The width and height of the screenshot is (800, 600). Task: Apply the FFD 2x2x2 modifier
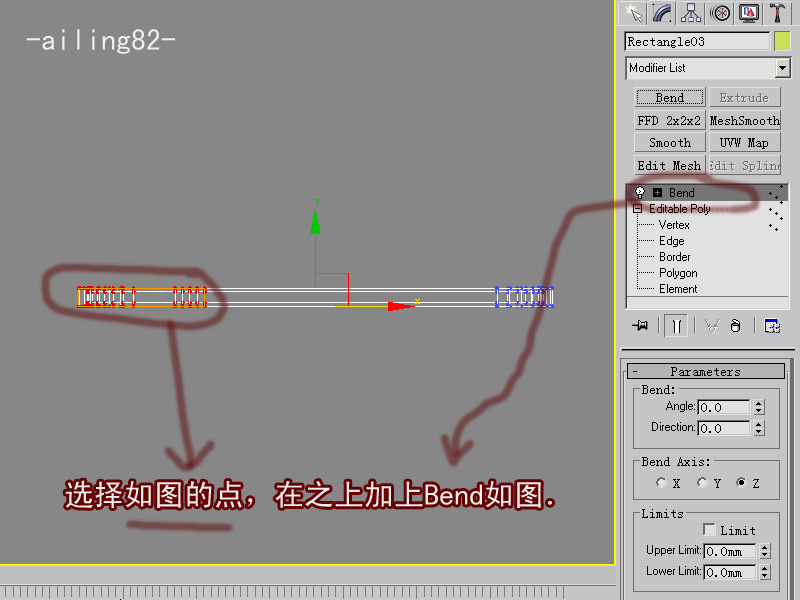click(x=669, y=120)
